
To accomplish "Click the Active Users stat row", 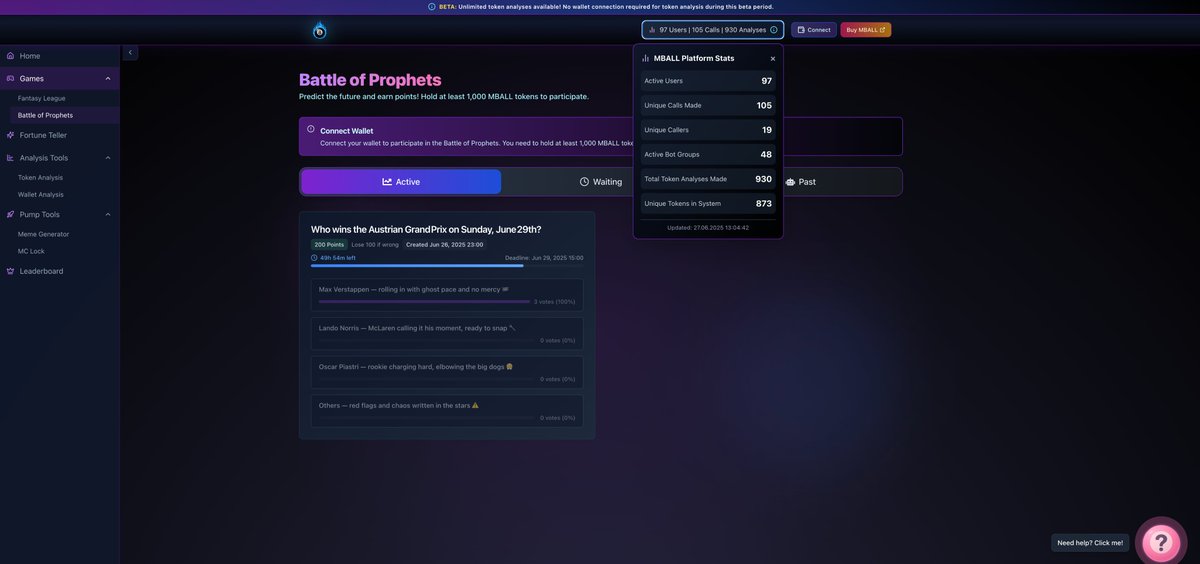I will 708,81.
